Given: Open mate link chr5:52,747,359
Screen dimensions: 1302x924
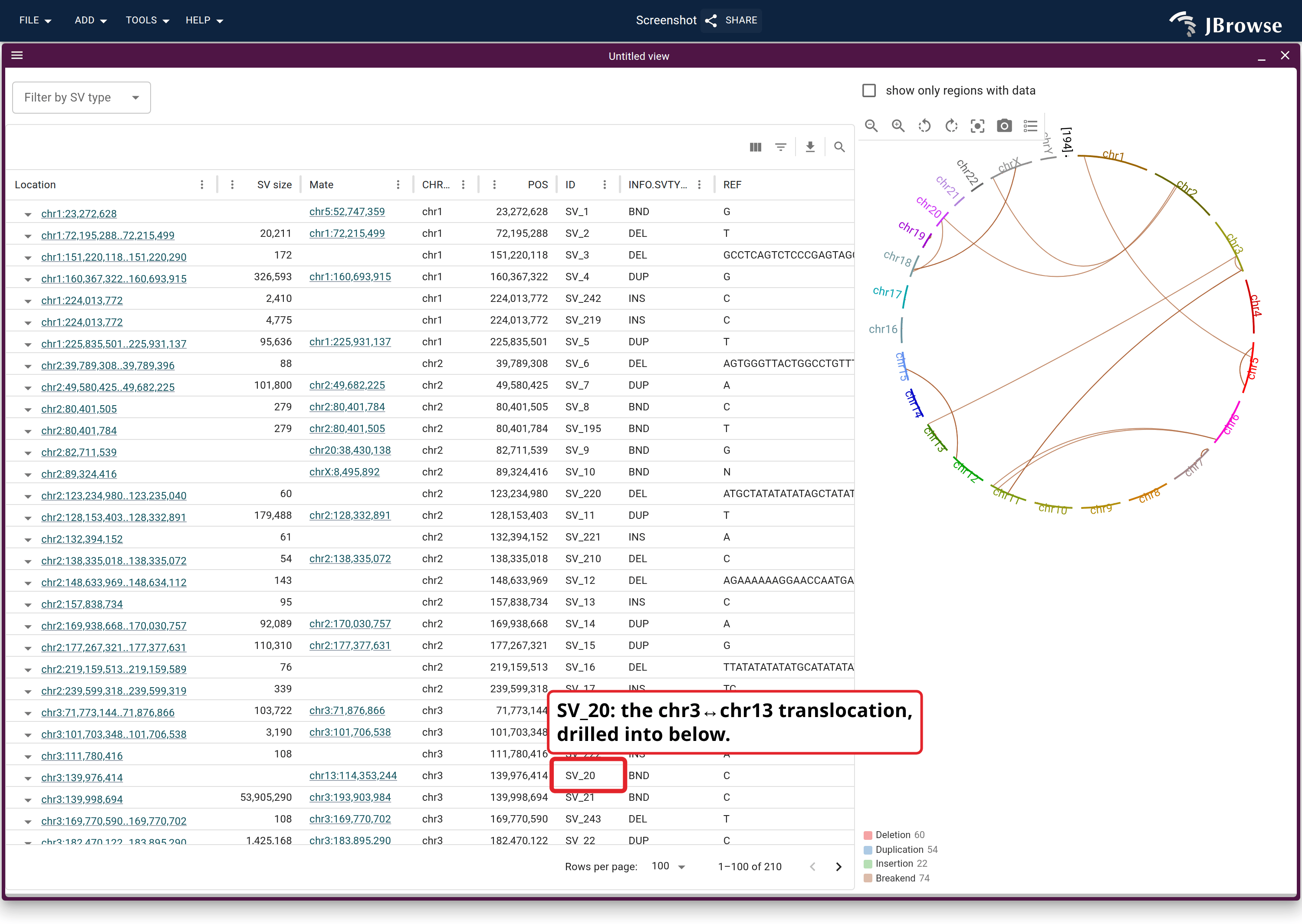Looking at the screenshot, I should click(347, 212).
